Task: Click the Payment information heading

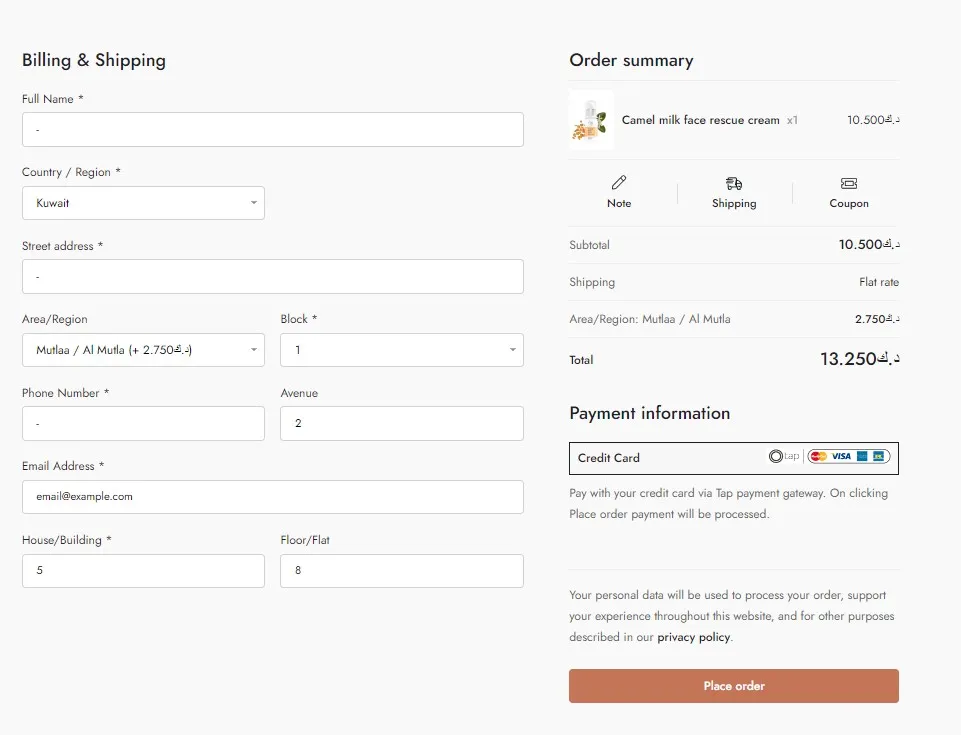Action: tap(650, 413)
